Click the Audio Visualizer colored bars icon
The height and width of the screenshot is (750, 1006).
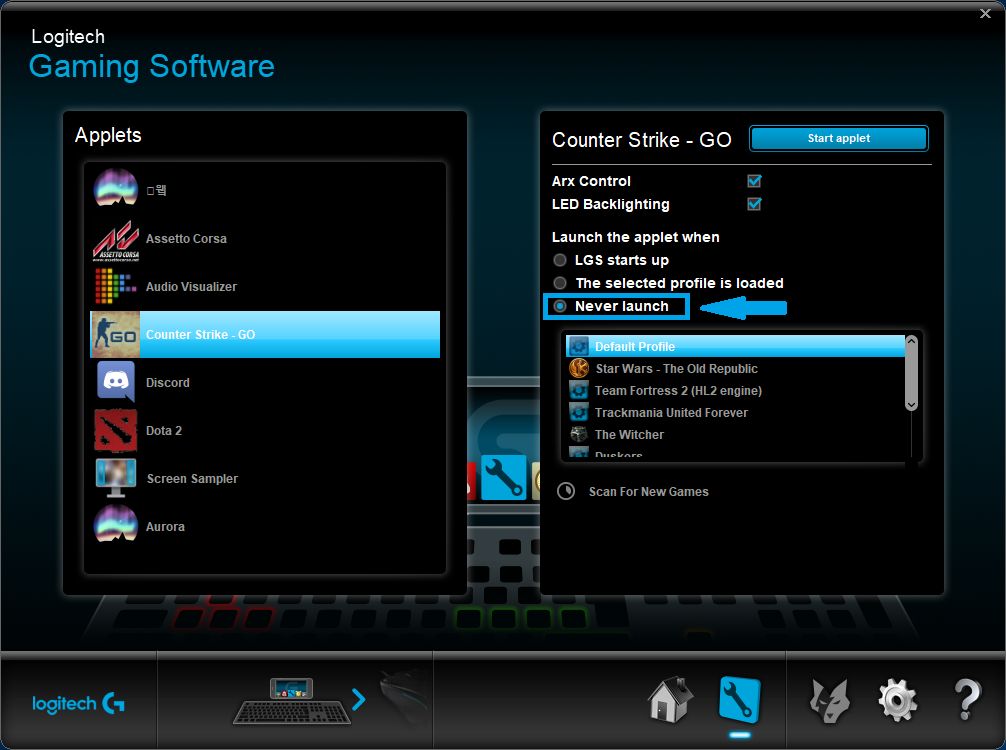[x=115, y=286]
